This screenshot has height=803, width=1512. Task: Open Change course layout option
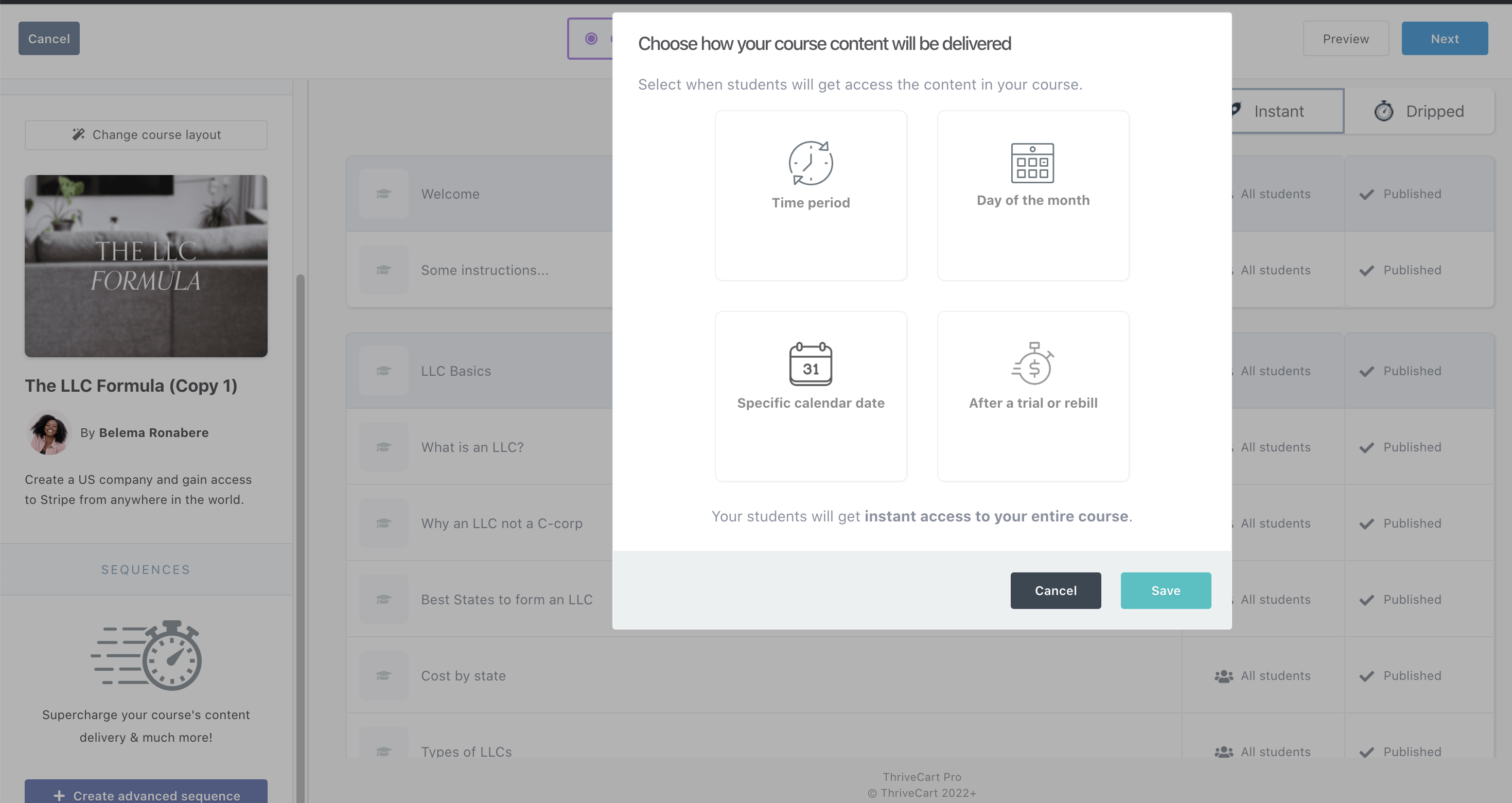point(146,135)
